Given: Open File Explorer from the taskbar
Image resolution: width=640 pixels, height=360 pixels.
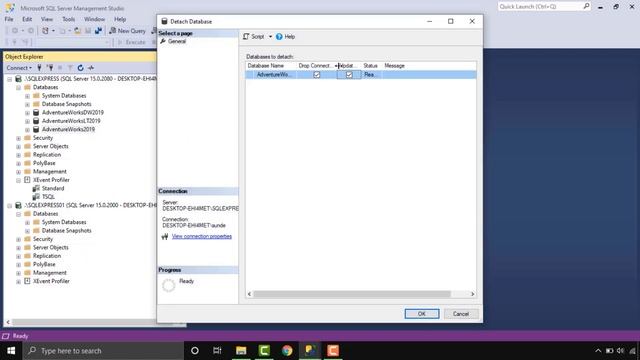Looking at the screenshot, I should [241, 350].
